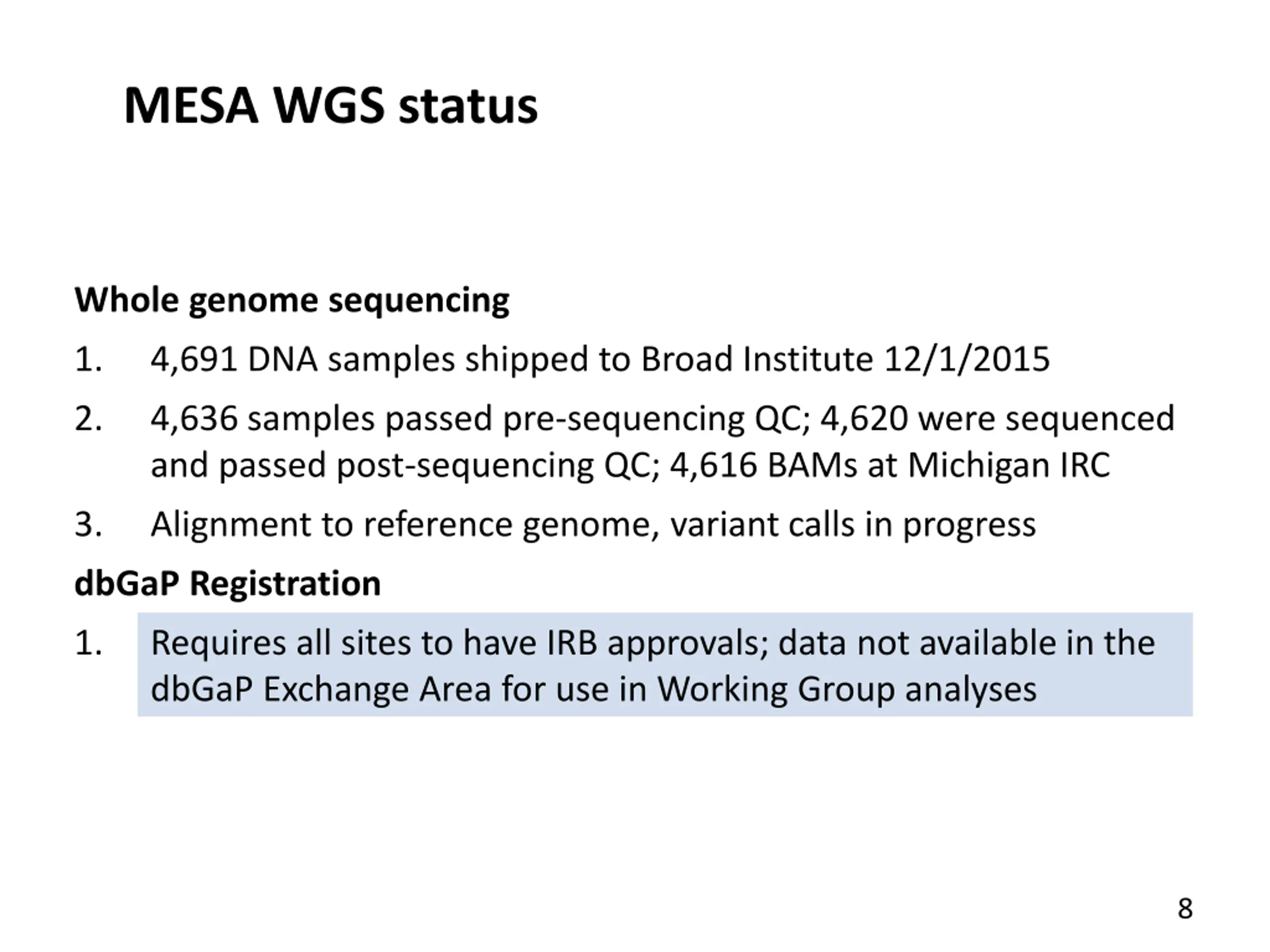Image resolution: width=1270 pixels, height=952 pixels.
Task: Click list number 3 before Alignment
Action: pos(88,525)
